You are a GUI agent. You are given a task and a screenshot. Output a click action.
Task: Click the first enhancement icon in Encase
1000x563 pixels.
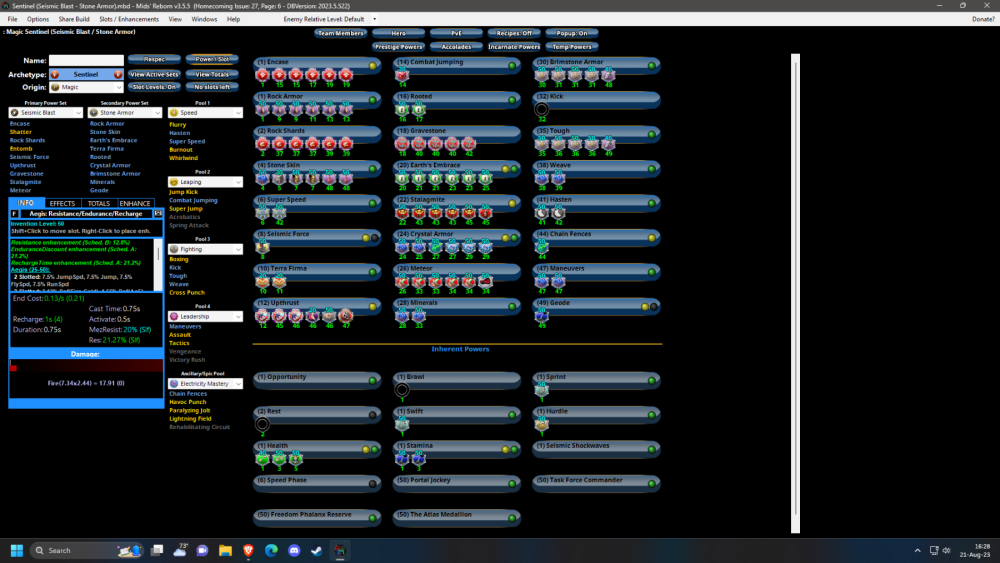(x=264, y=75)
